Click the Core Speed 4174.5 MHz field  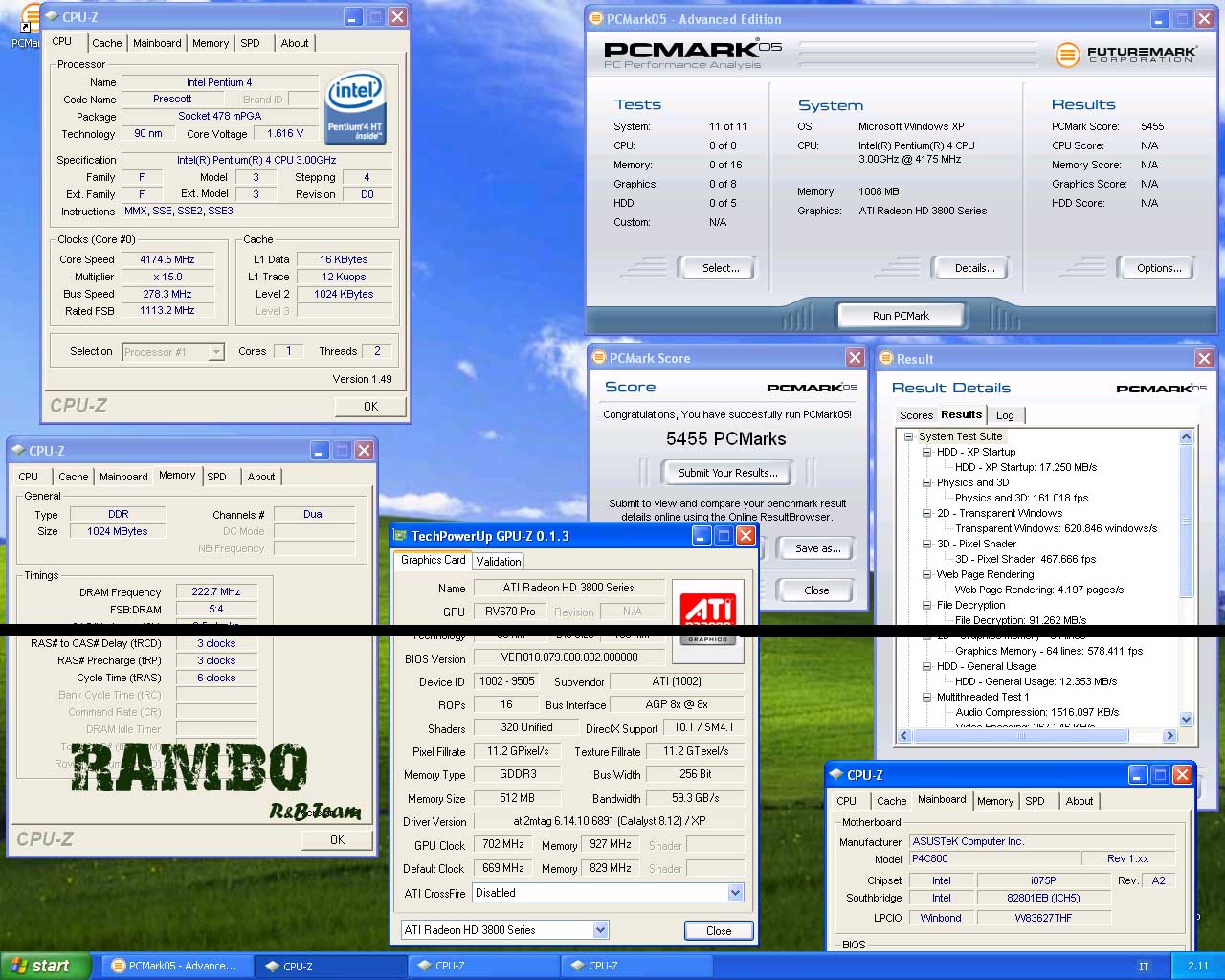(167, 259)
